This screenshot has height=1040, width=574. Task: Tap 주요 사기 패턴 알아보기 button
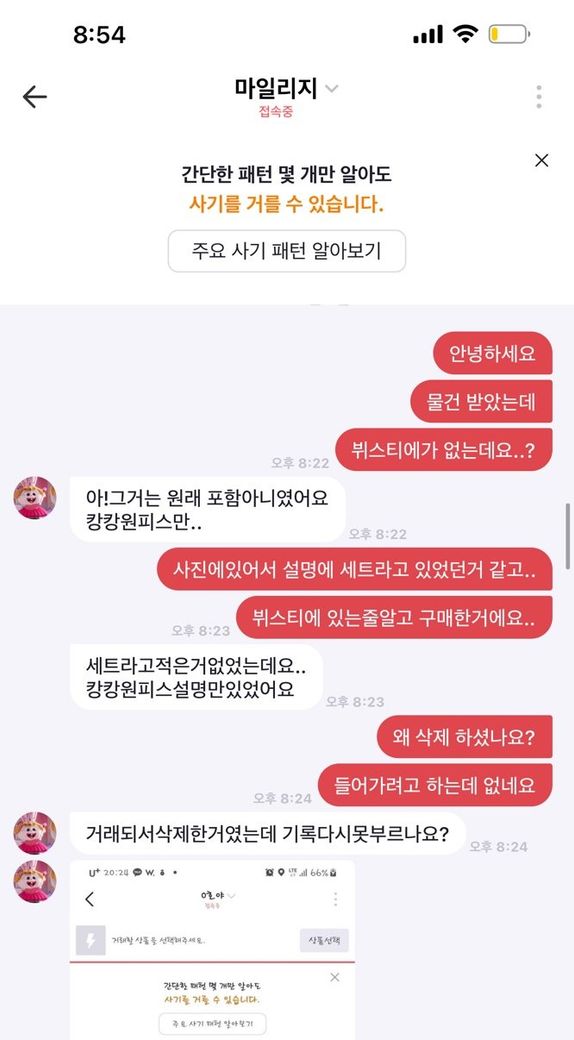(287, 251)
